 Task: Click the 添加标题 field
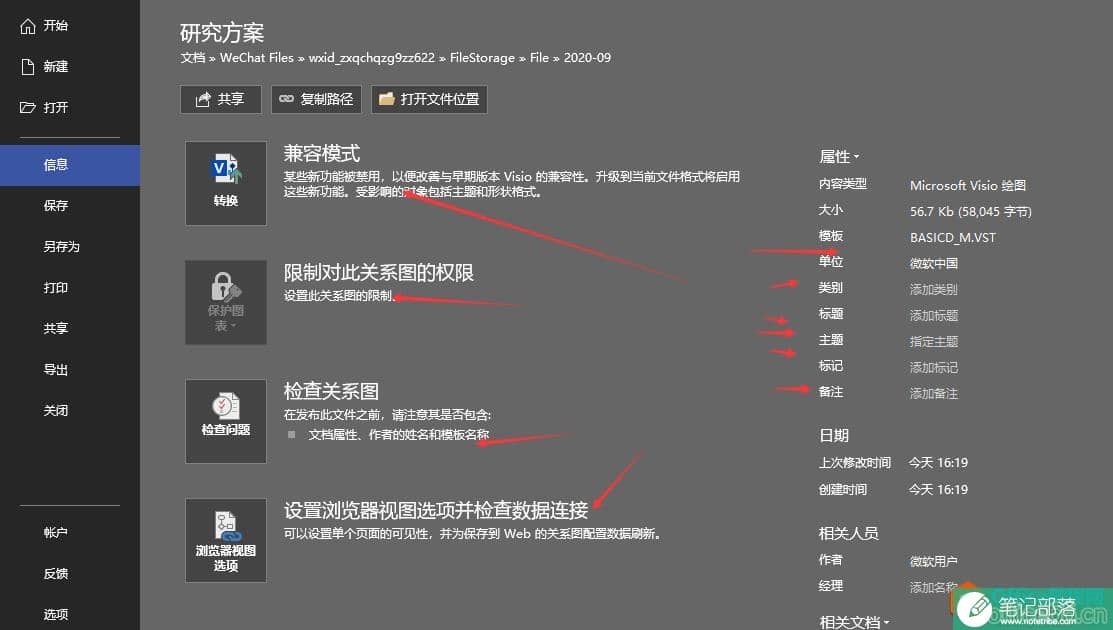[933, 316]
